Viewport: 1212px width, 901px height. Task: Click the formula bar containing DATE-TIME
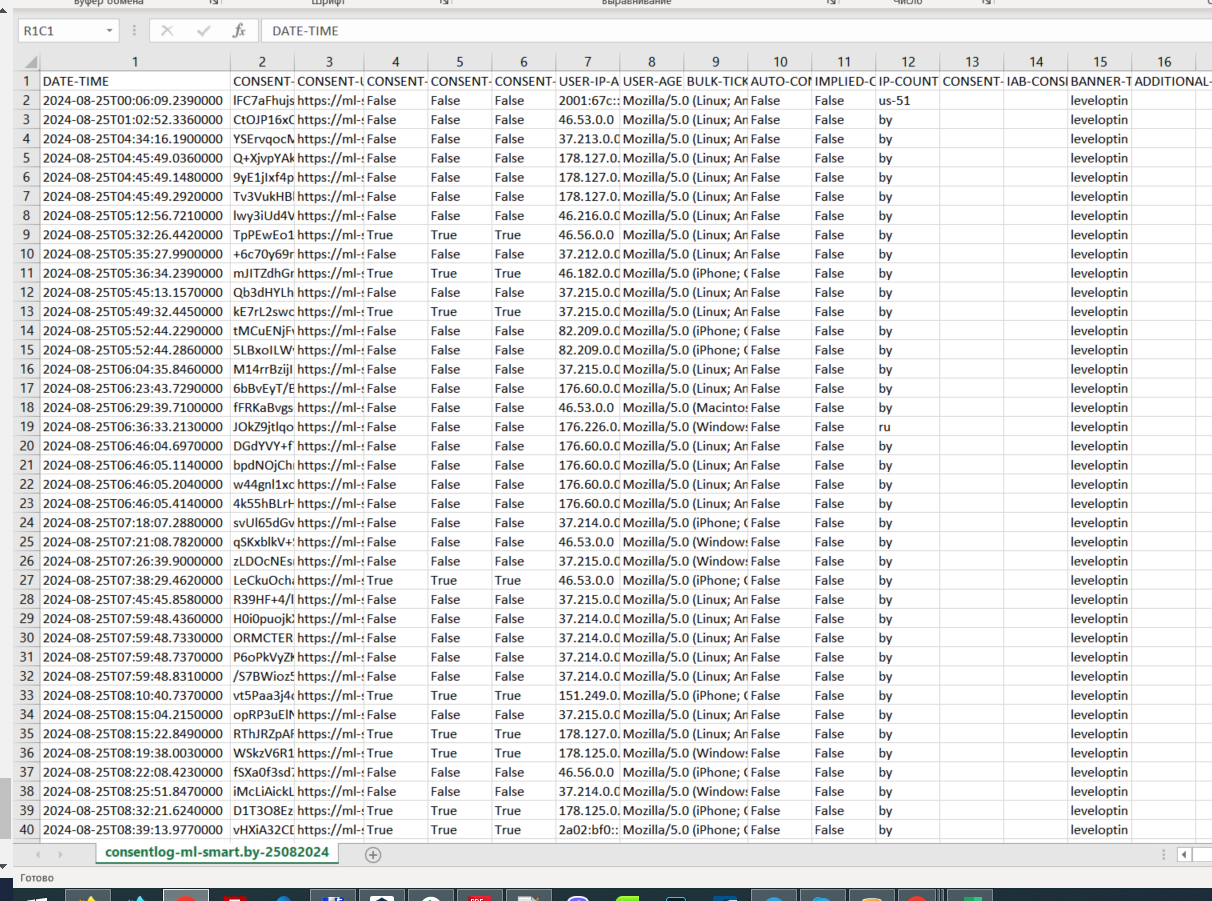735,31
